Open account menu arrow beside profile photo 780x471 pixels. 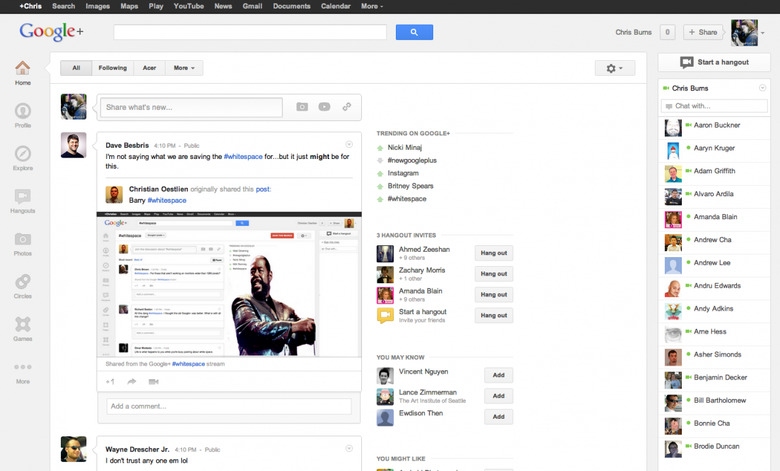tap(763, 33)
